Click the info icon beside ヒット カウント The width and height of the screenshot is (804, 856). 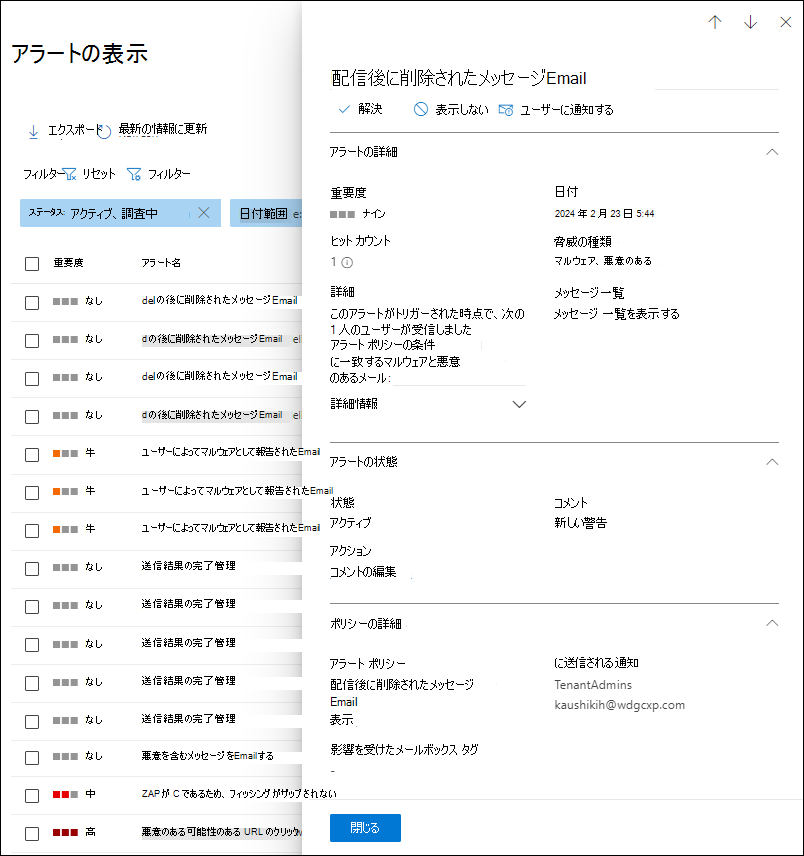click(348, 263)
